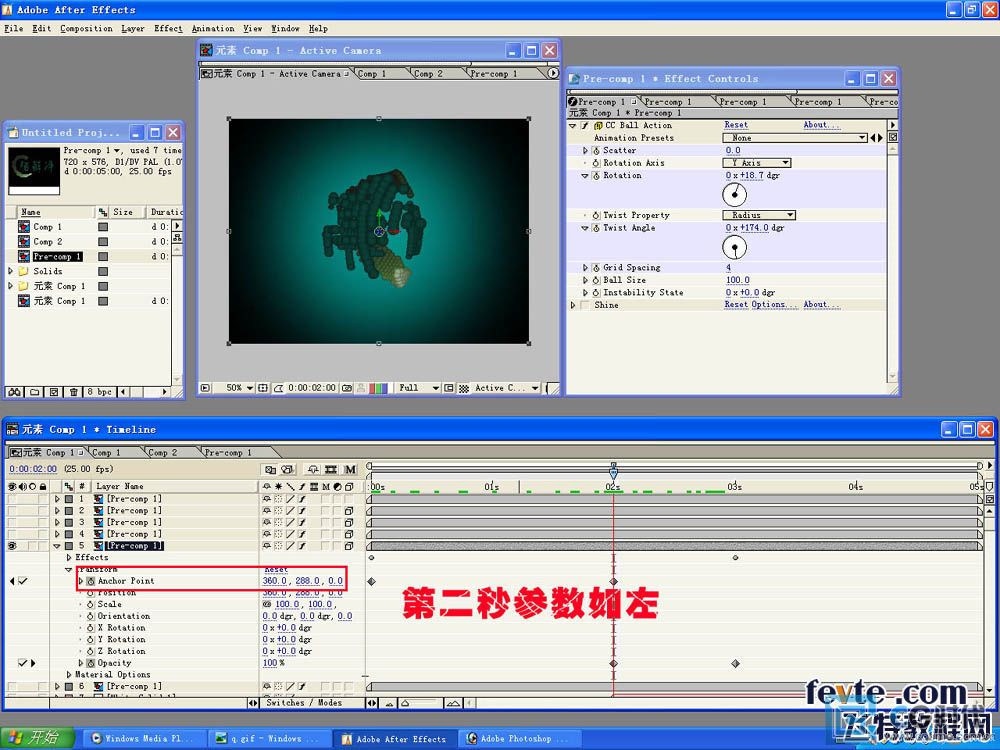The image size is (1000, 750).
Task: Open the Layer menu
Action: pos(133,28)
